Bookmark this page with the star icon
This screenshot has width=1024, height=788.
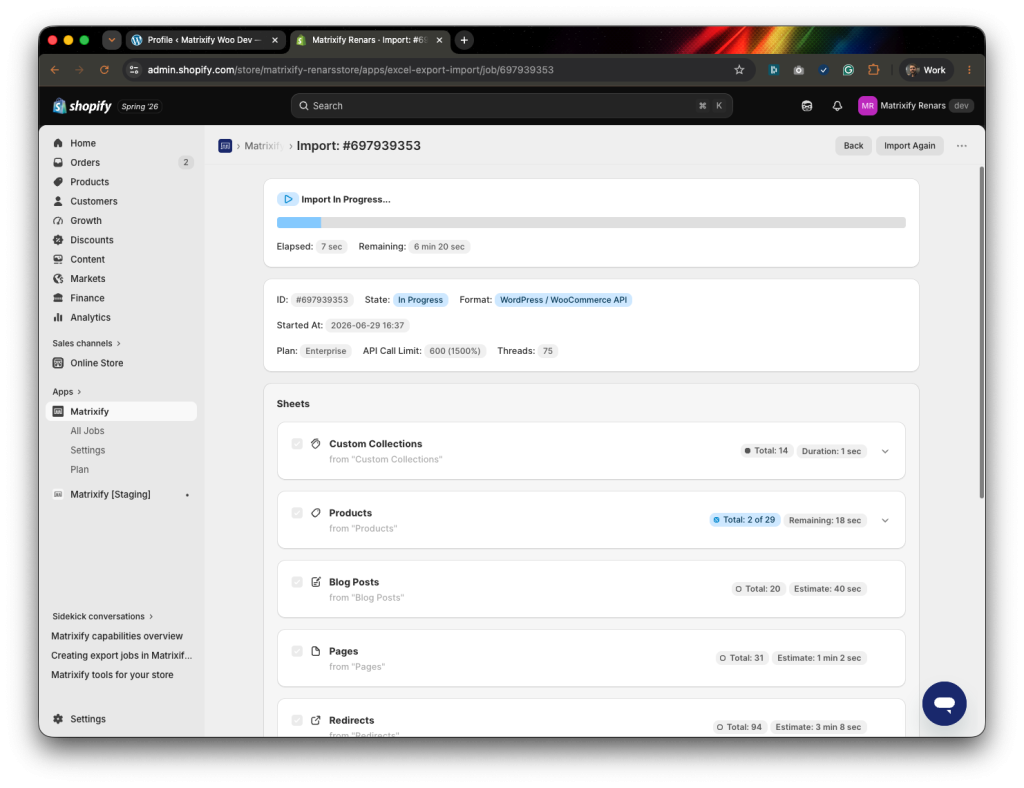739,70
